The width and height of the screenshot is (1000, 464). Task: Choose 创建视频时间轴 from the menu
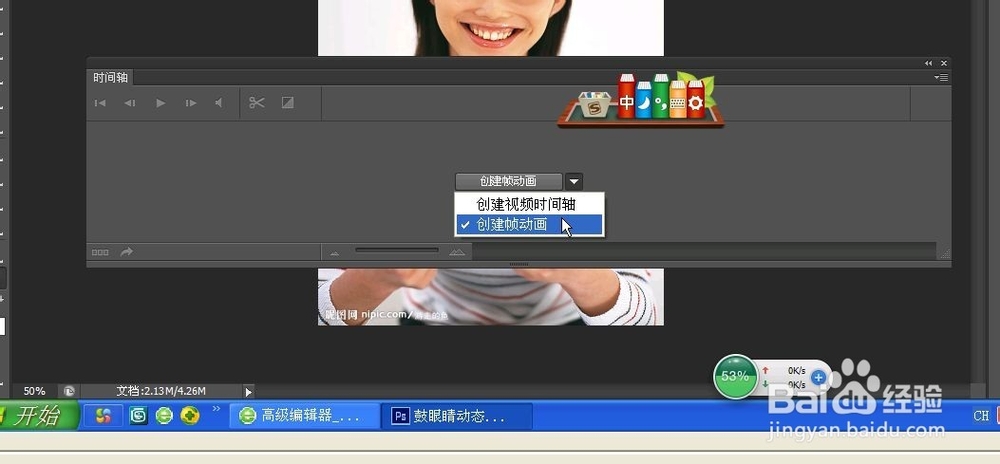tap(529, 204)
